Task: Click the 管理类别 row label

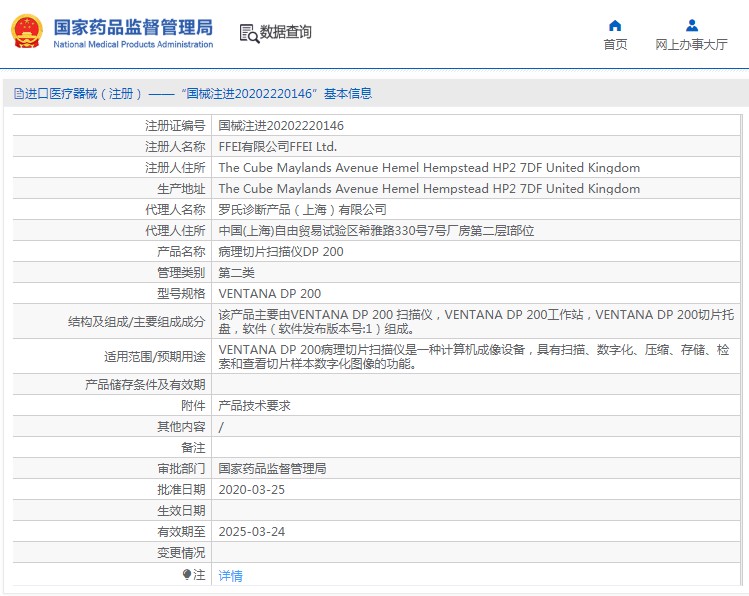Action: point(182,273)
